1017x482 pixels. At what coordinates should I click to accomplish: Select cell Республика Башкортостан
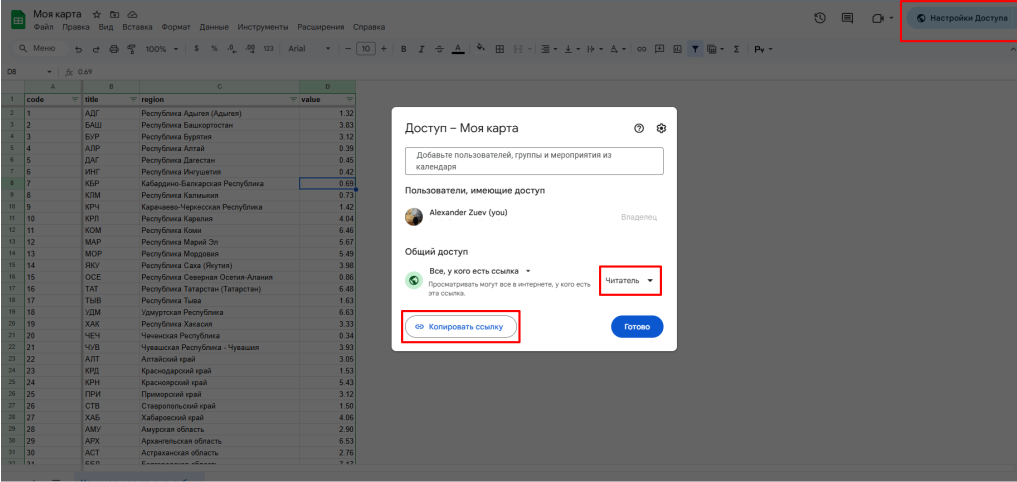(219, 125)
